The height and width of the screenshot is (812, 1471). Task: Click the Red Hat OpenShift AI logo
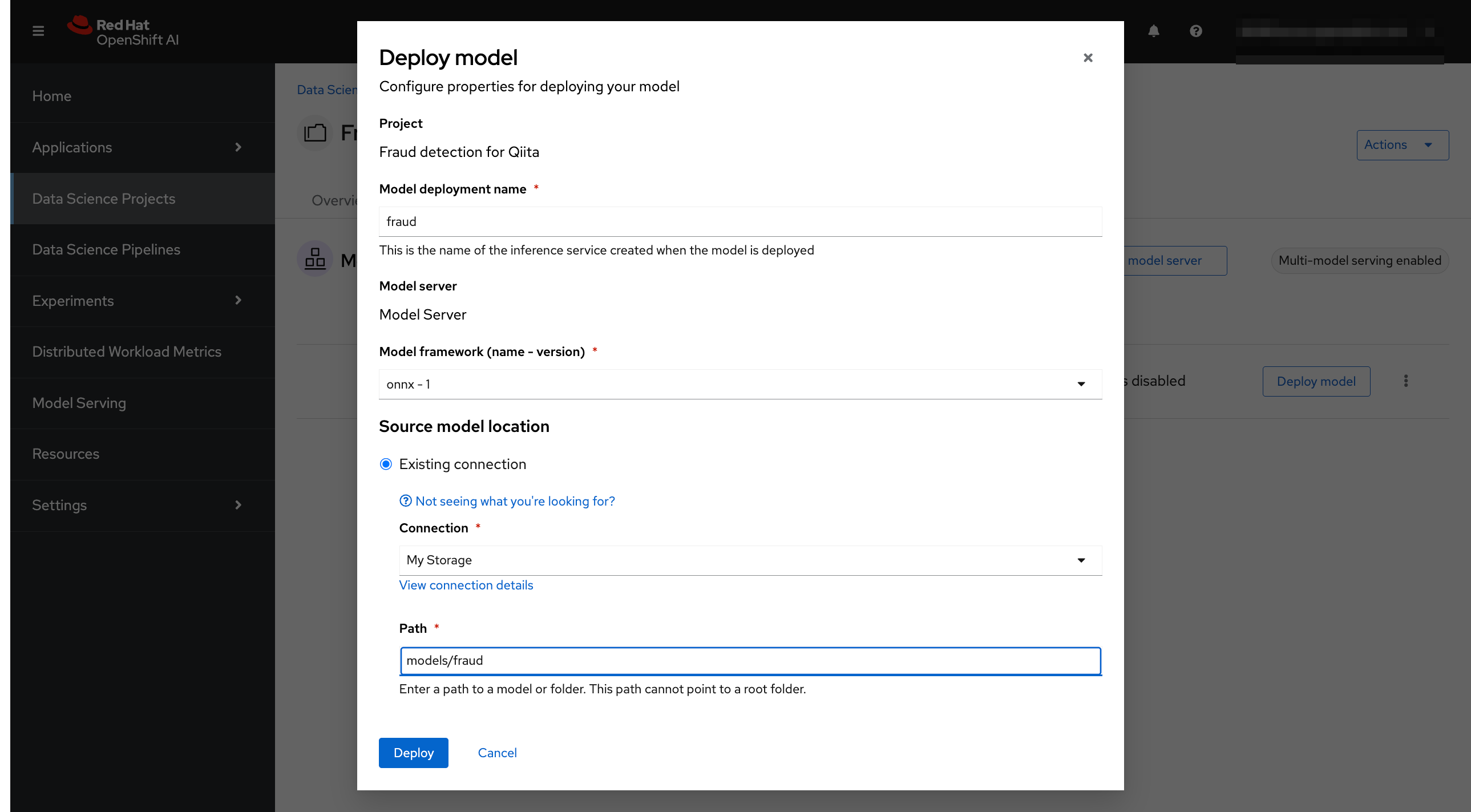coord(123,31)
